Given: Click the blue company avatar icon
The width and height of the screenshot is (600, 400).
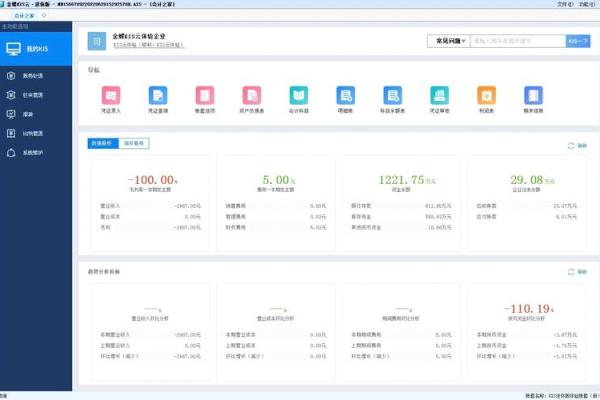Looking at the screenshot, I should click(x=97, y=41).
